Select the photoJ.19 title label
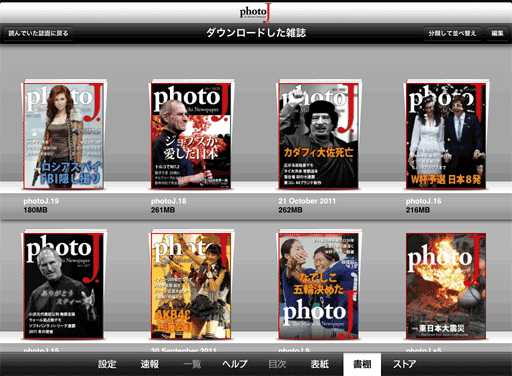 [x=41, y=201]
